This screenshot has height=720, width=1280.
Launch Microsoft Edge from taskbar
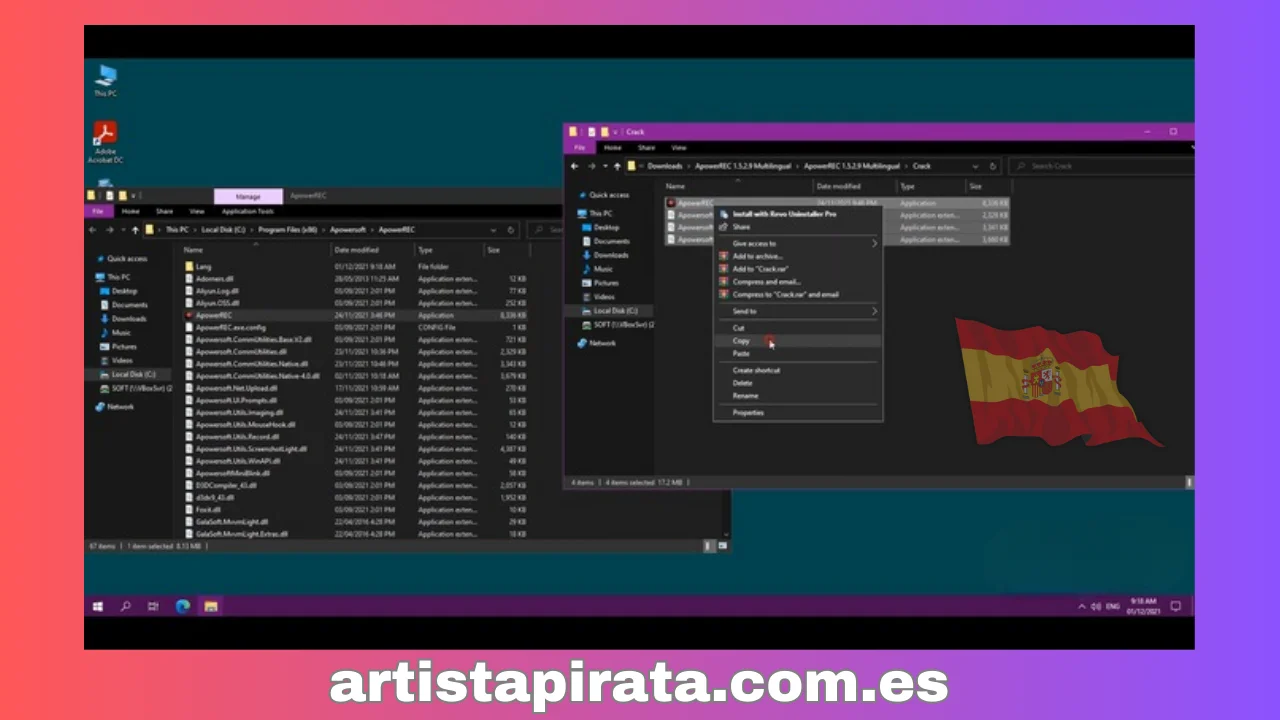pyautogui.click(x=183, y=606)
